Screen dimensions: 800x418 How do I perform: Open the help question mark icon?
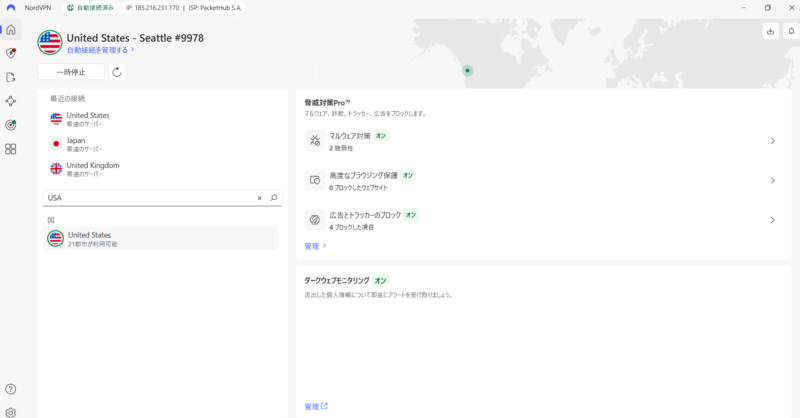[11, 389]
